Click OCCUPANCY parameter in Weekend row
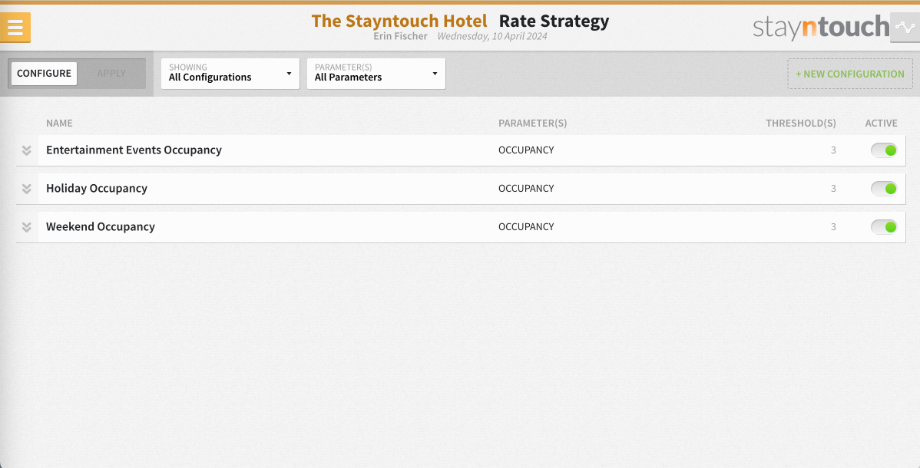920x468 pixels. [x=526, y=226]
